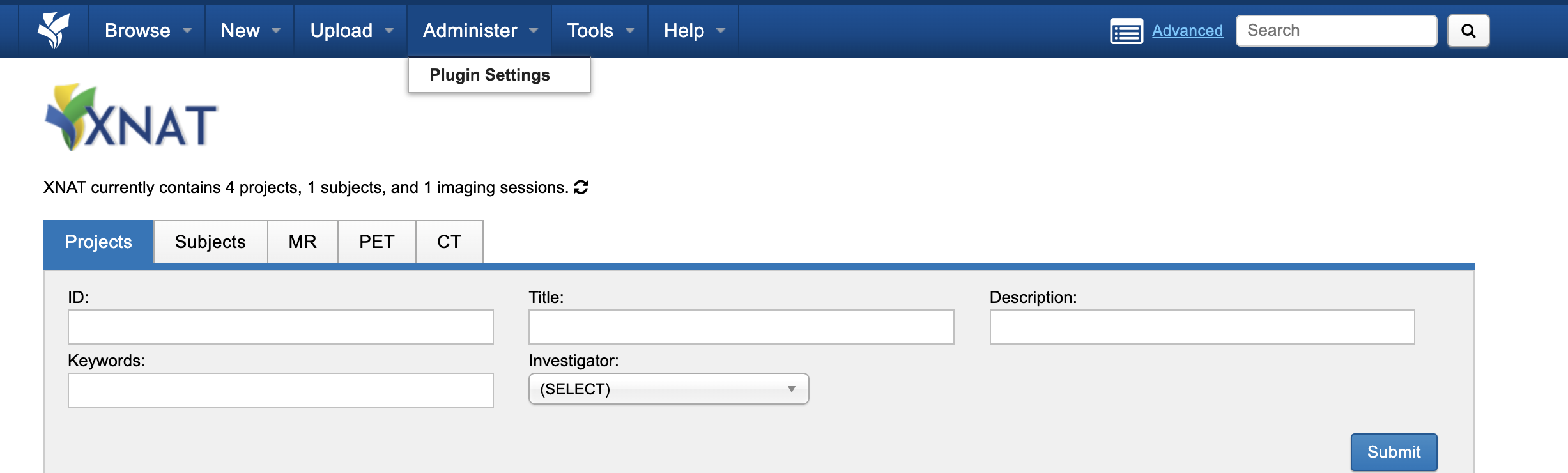Click the magnifying glass search button
The width and height of the screenshot is (1568, 473).
(x=1468, y=31)
